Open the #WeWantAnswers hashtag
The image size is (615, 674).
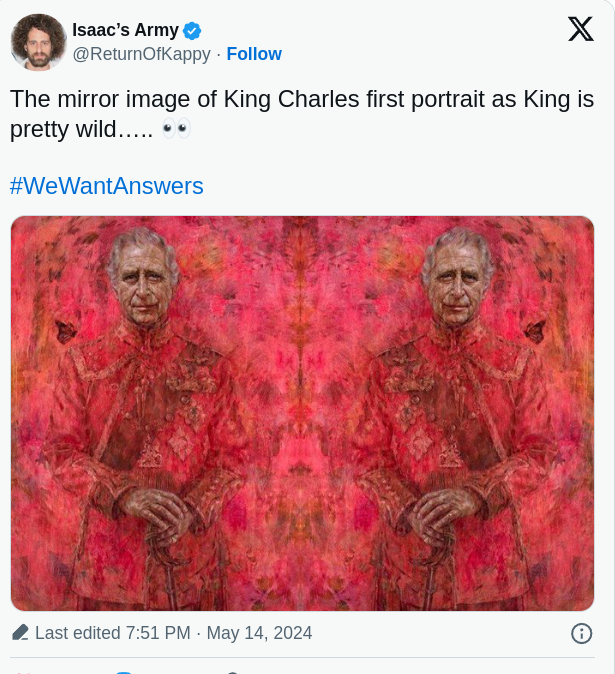click(x=107, y=185)
